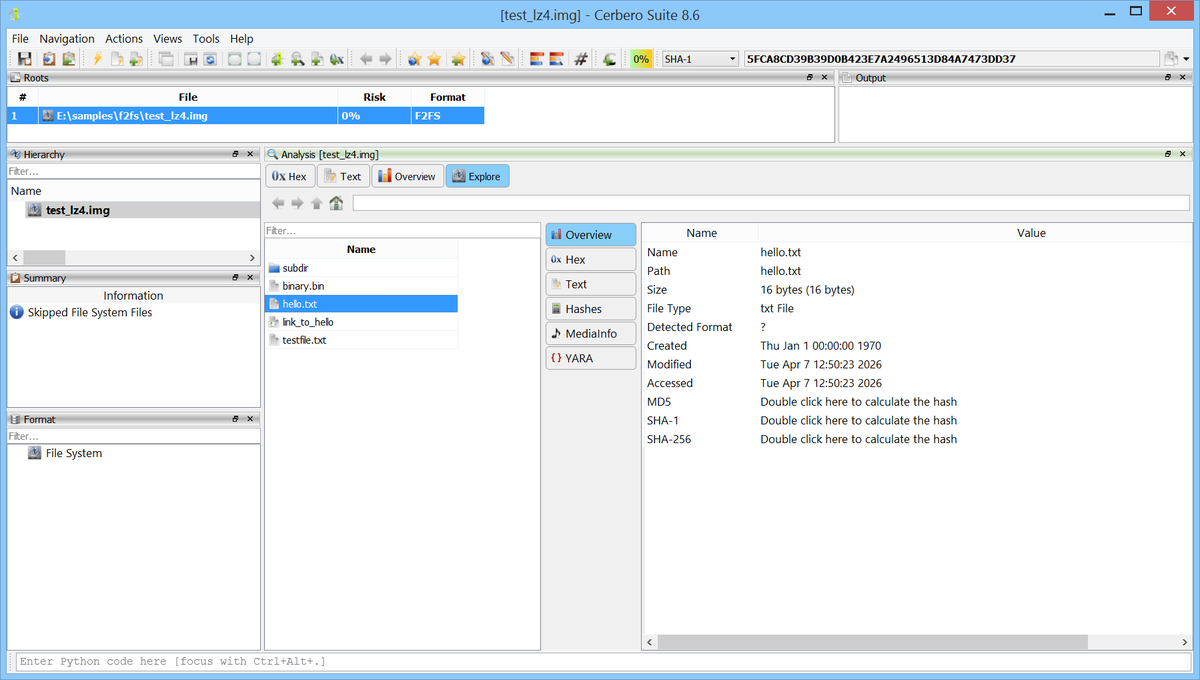The width and height of the screenshot is (1200, 680).
Task: Switch to the YARA side tab
Action: coord(591,358)
